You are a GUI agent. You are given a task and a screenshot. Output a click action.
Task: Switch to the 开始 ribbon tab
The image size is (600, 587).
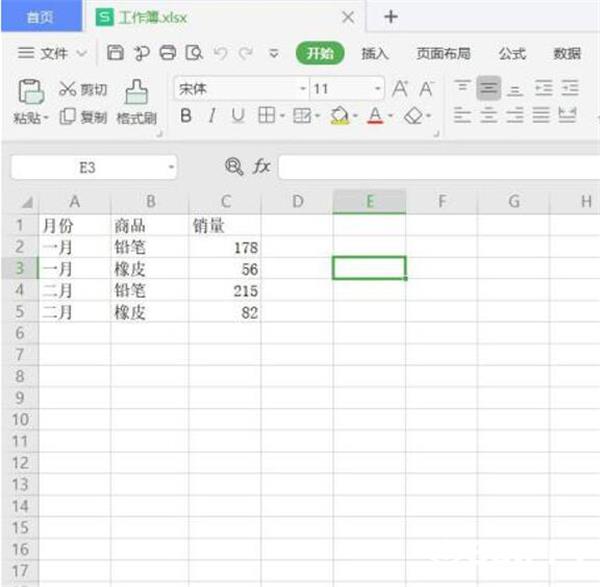(x=320, y=53)
